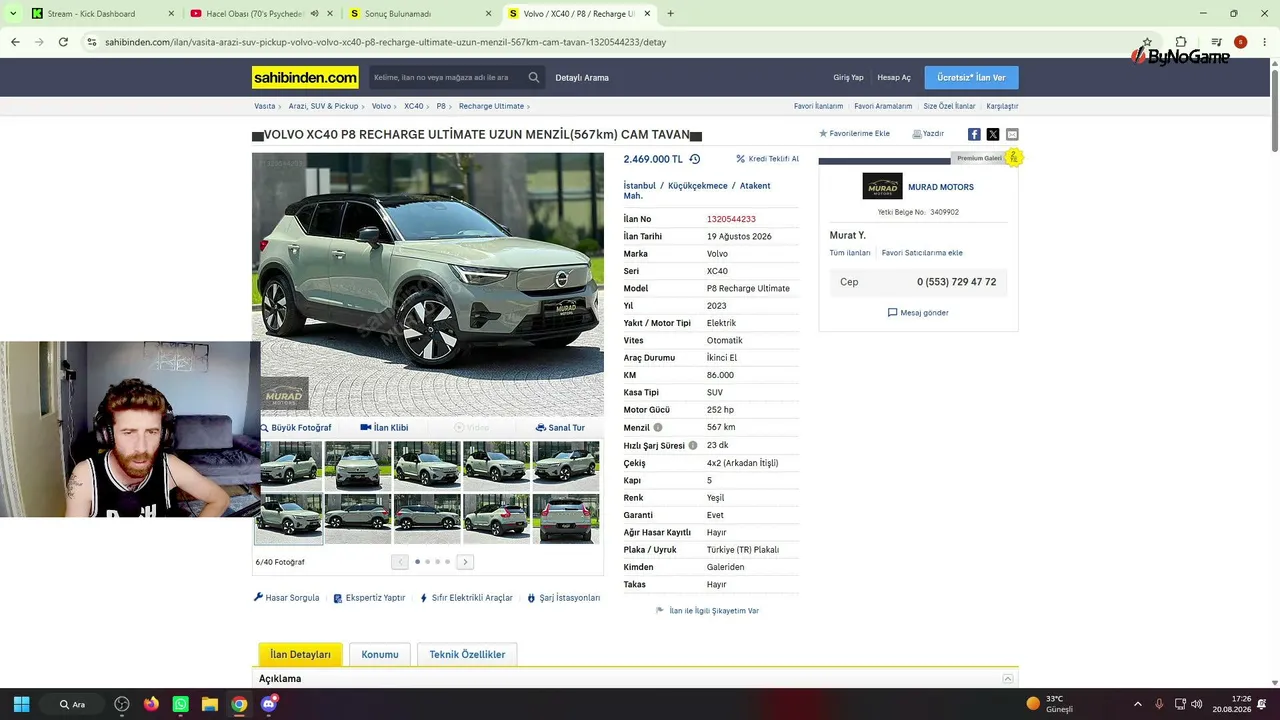Viewport: 1280px width, 720px height.
Task: Open the browser extensions puzzle icon
Action: (x=1181, y=42)
